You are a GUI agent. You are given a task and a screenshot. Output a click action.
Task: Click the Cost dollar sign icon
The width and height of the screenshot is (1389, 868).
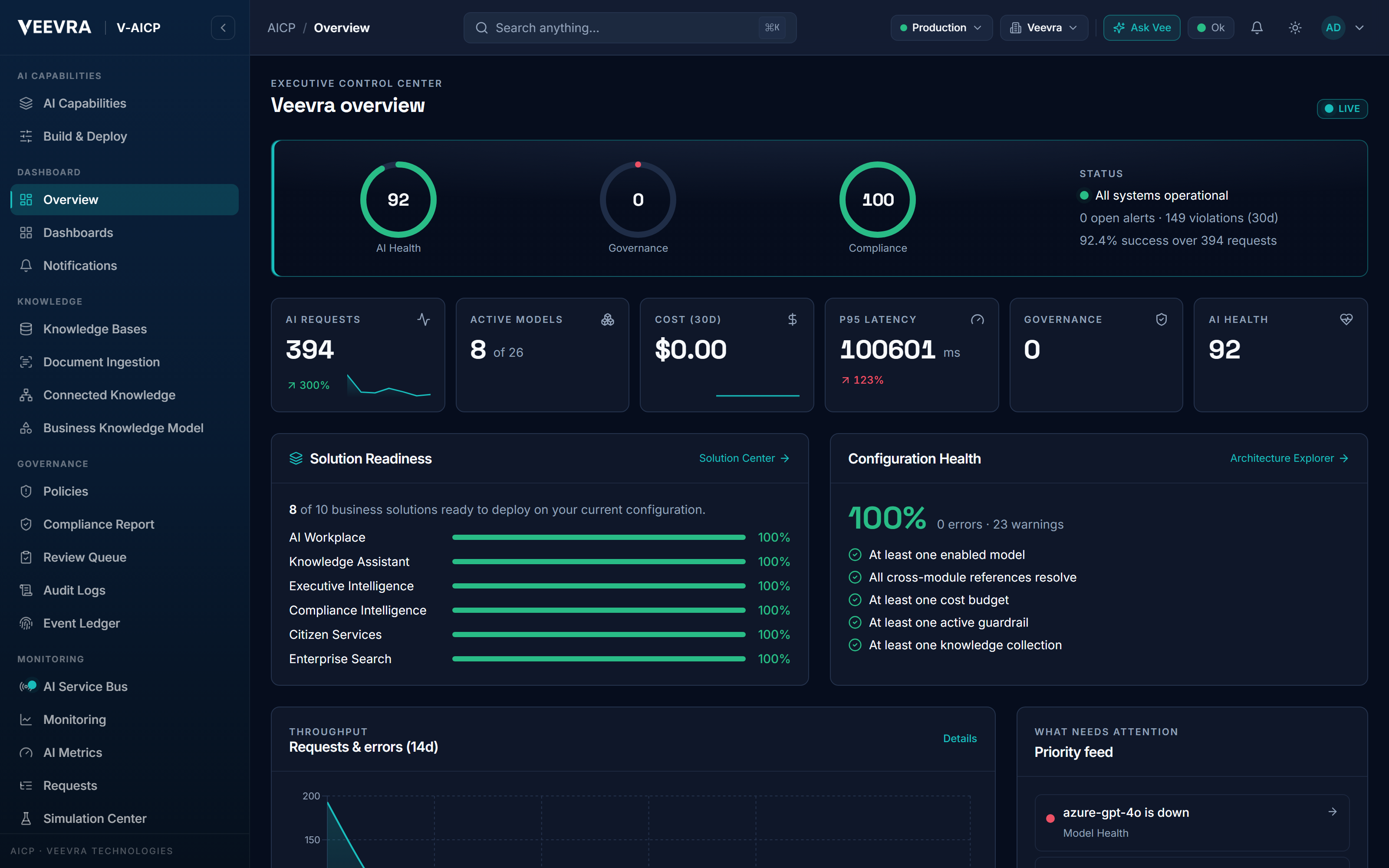[792, 319]
